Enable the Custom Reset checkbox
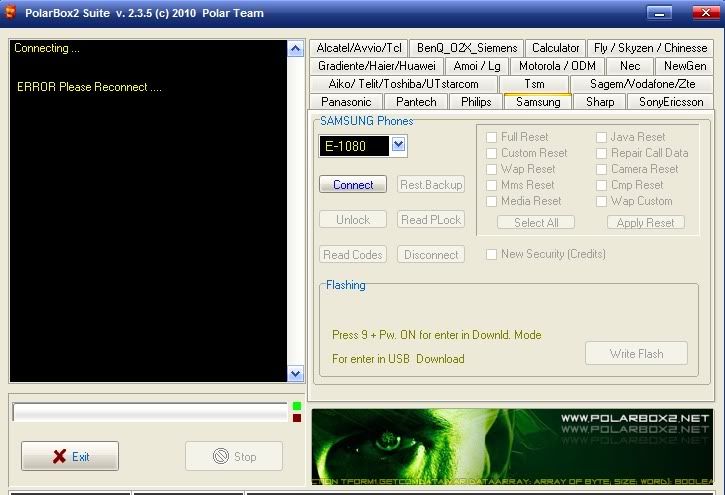This screenshot has height=495, width=725. (492, 153)
